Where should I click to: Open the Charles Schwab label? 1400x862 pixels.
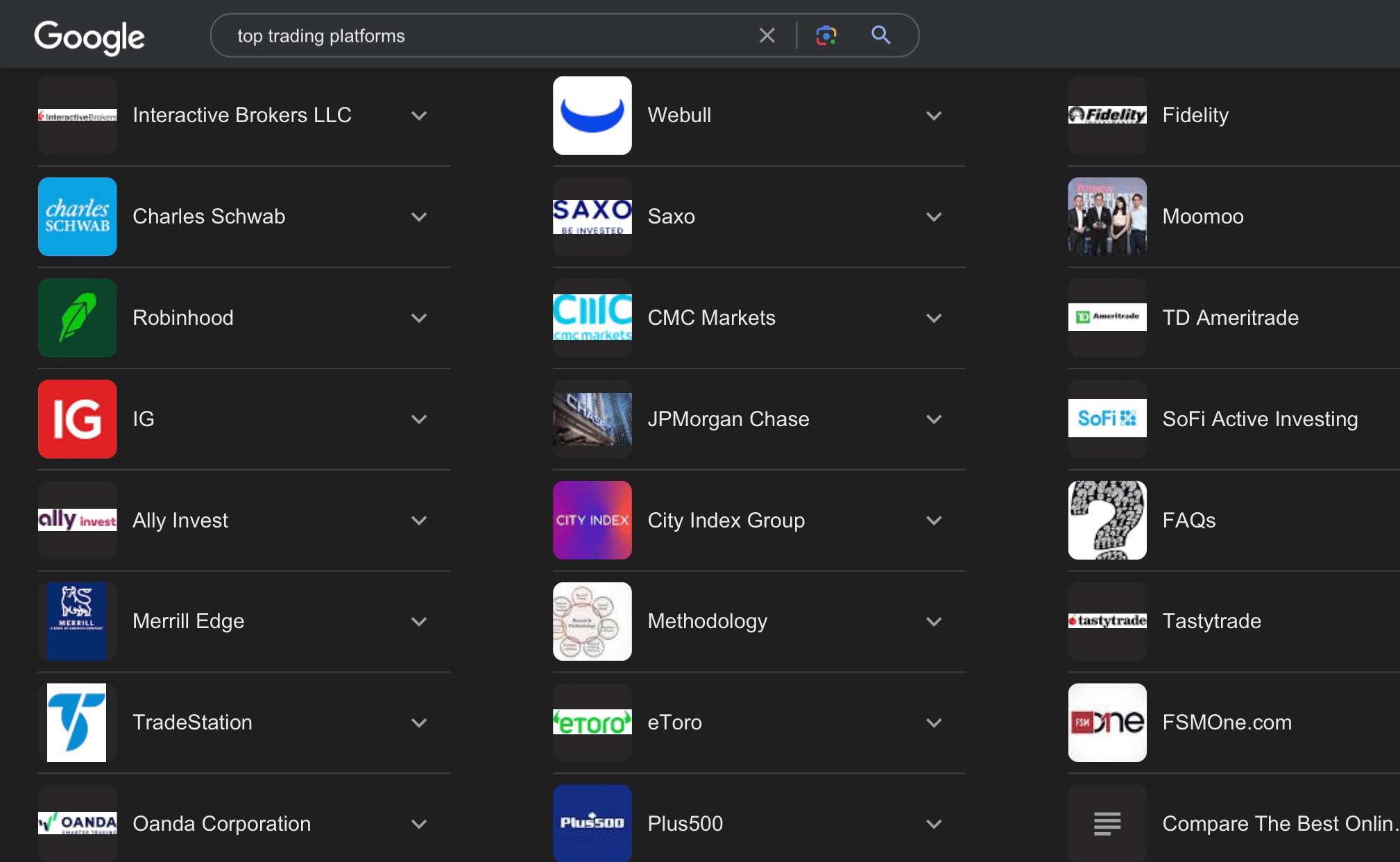coord(209,217)
